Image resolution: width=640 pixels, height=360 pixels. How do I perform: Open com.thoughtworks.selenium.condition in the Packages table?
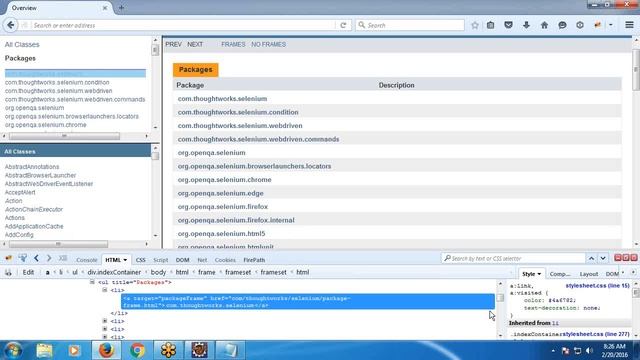(238, 112)
